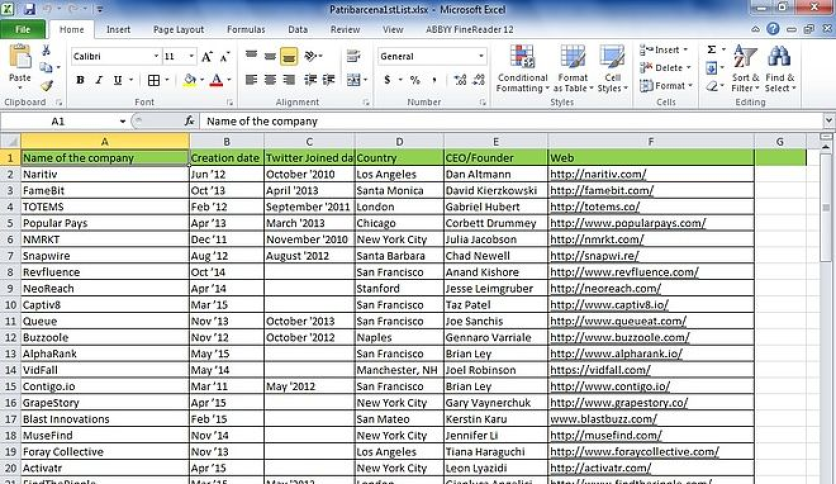The width and height of the screenshot is (836, 484).
Task: Switch to the Page Layout tab
Action: [178, 30]
